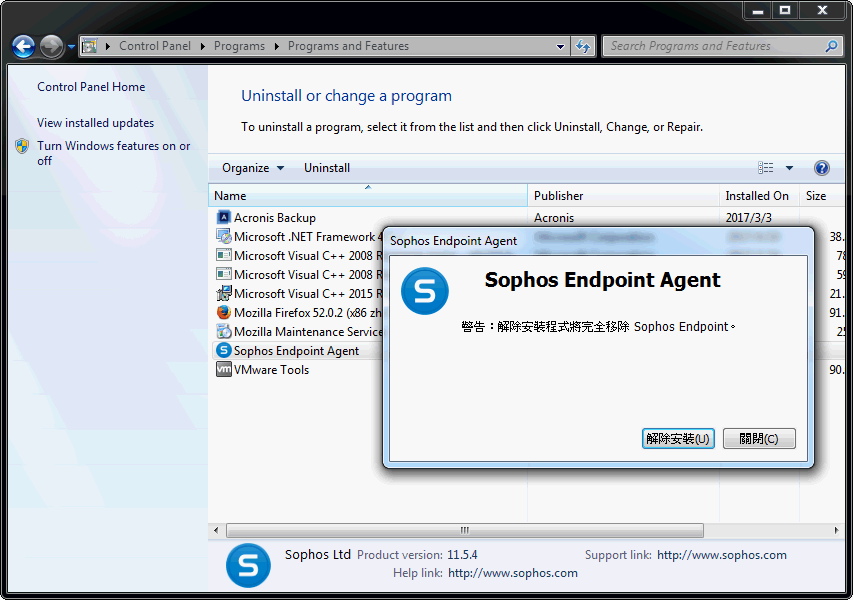Click Acronis publisher cell
Image resolution: width=853 pixels, height=600 pixels.
tap(554, 218)
